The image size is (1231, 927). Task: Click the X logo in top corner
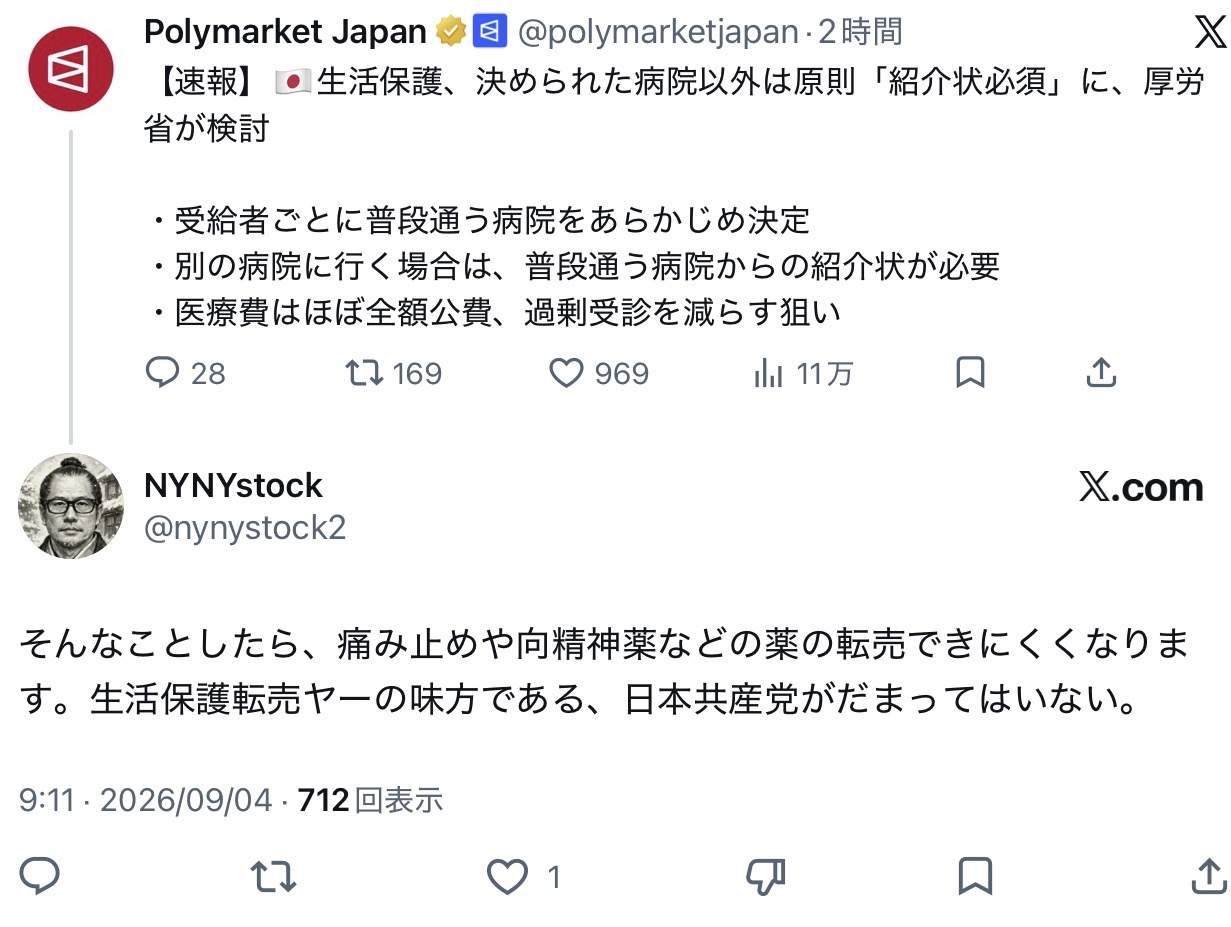pos(1209,33)
